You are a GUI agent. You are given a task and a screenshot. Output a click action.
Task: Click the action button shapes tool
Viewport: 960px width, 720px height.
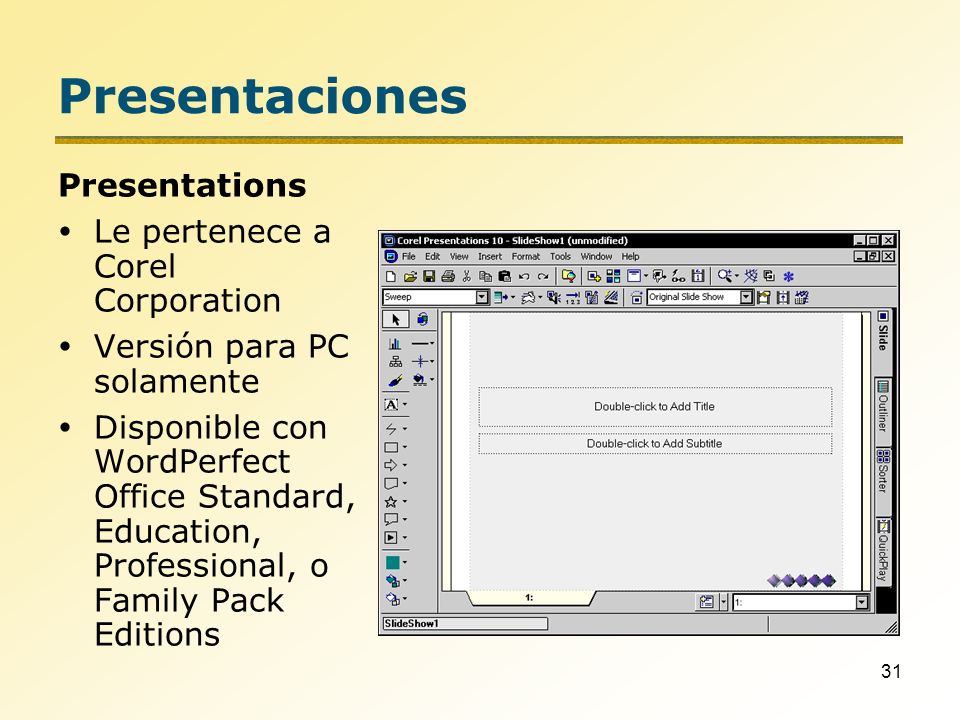pos(391,538)
